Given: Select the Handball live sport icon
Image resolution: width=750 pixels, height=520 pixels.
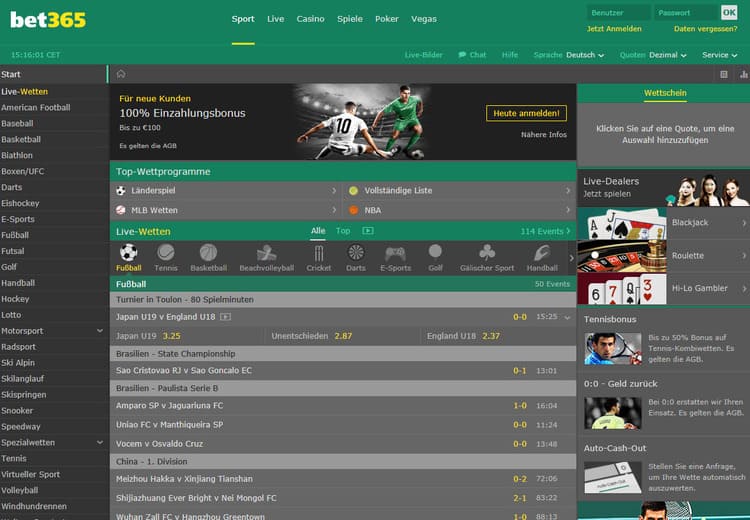Looking at the screenshot, I should 542,253.
